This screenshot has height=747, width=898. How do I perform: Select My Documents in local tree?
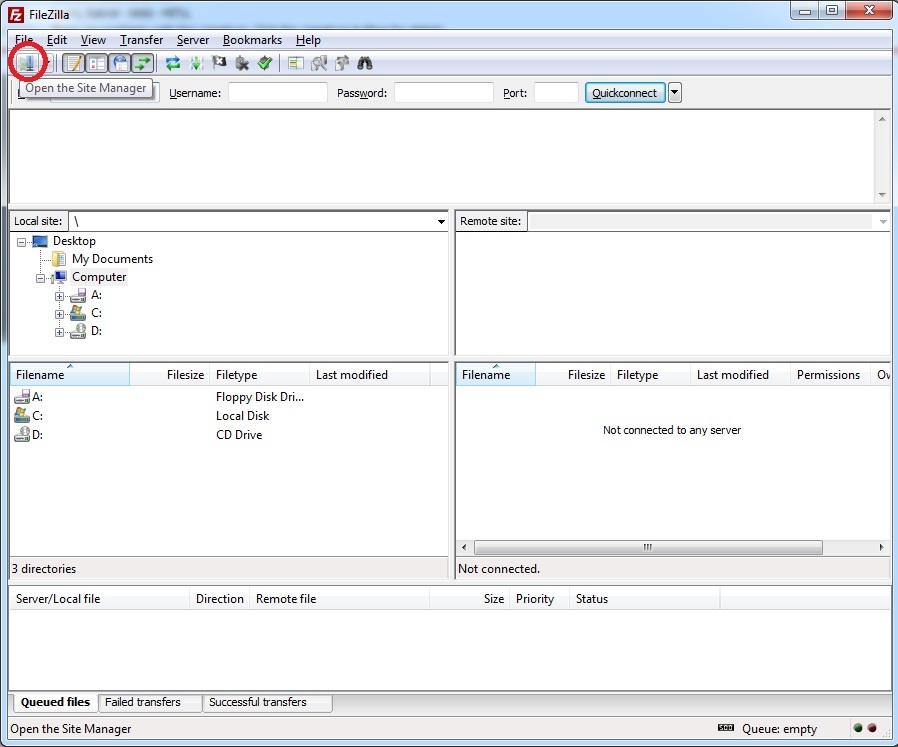pos(112,259)
